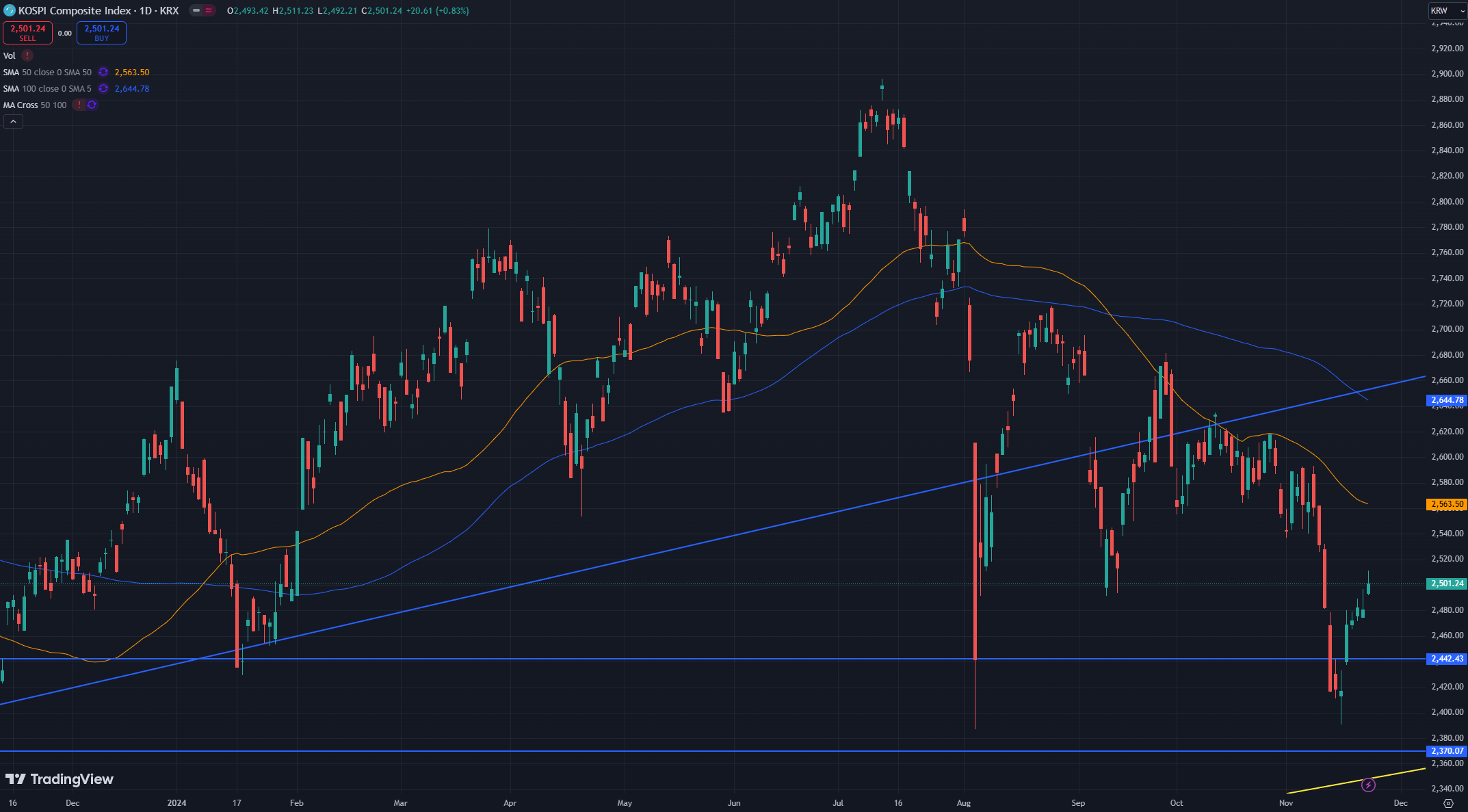Click the 0.00 spread value
This screenshot has width=1468, height=812.
pos(64,33)
